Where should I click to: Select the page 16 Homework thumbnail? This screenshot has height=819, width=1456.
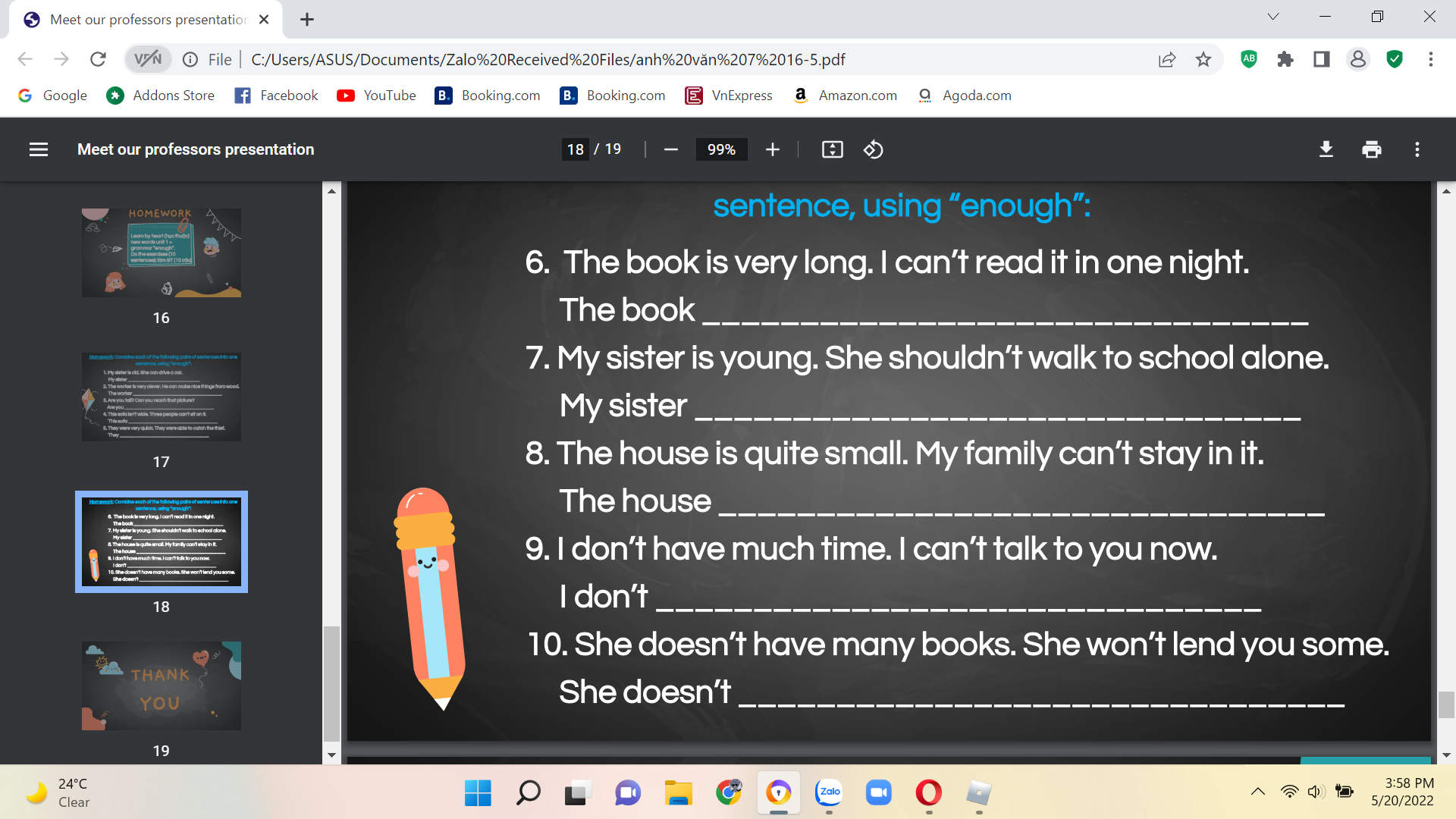(162, 253)
